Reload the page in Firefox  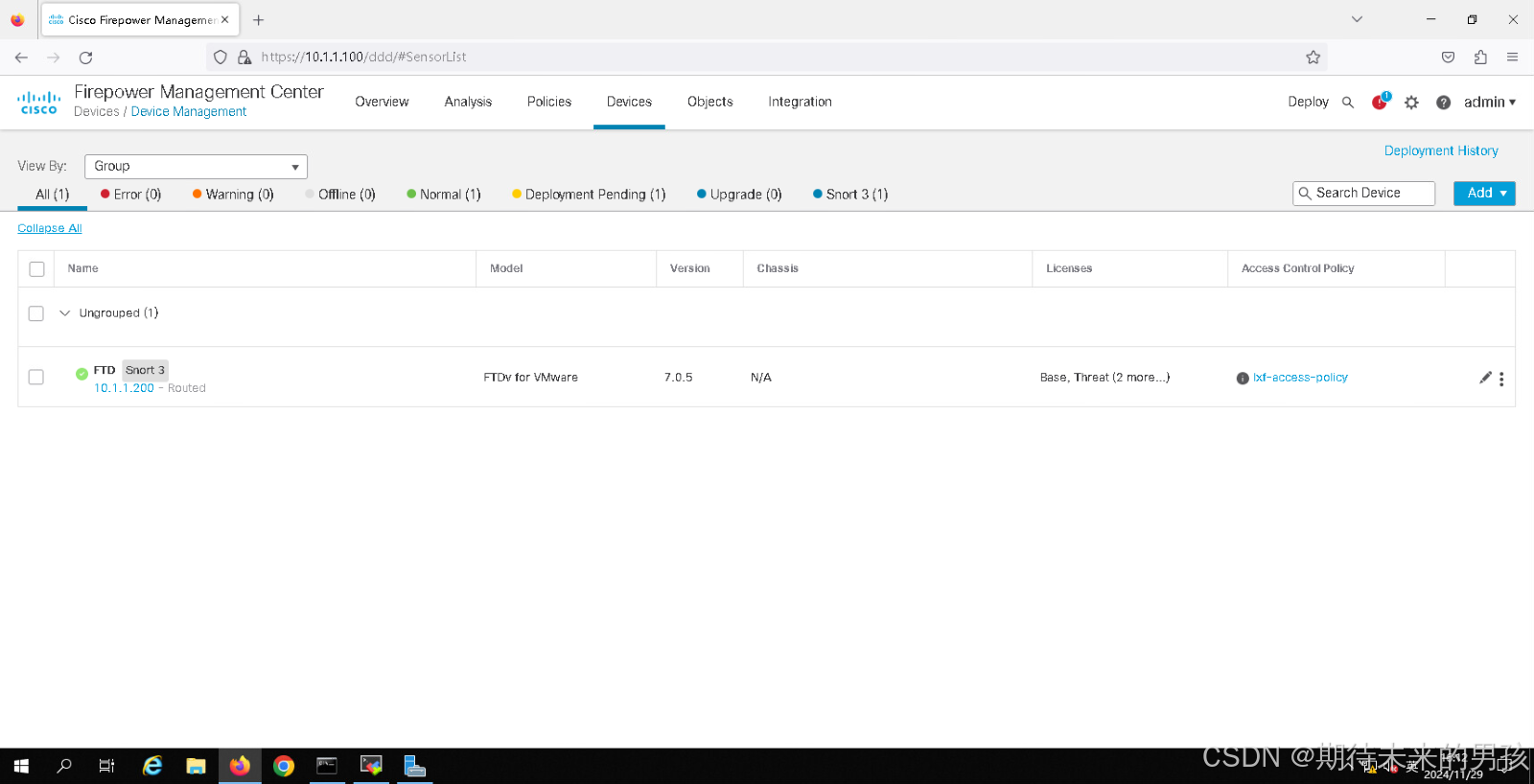click(x=85, y=58)
